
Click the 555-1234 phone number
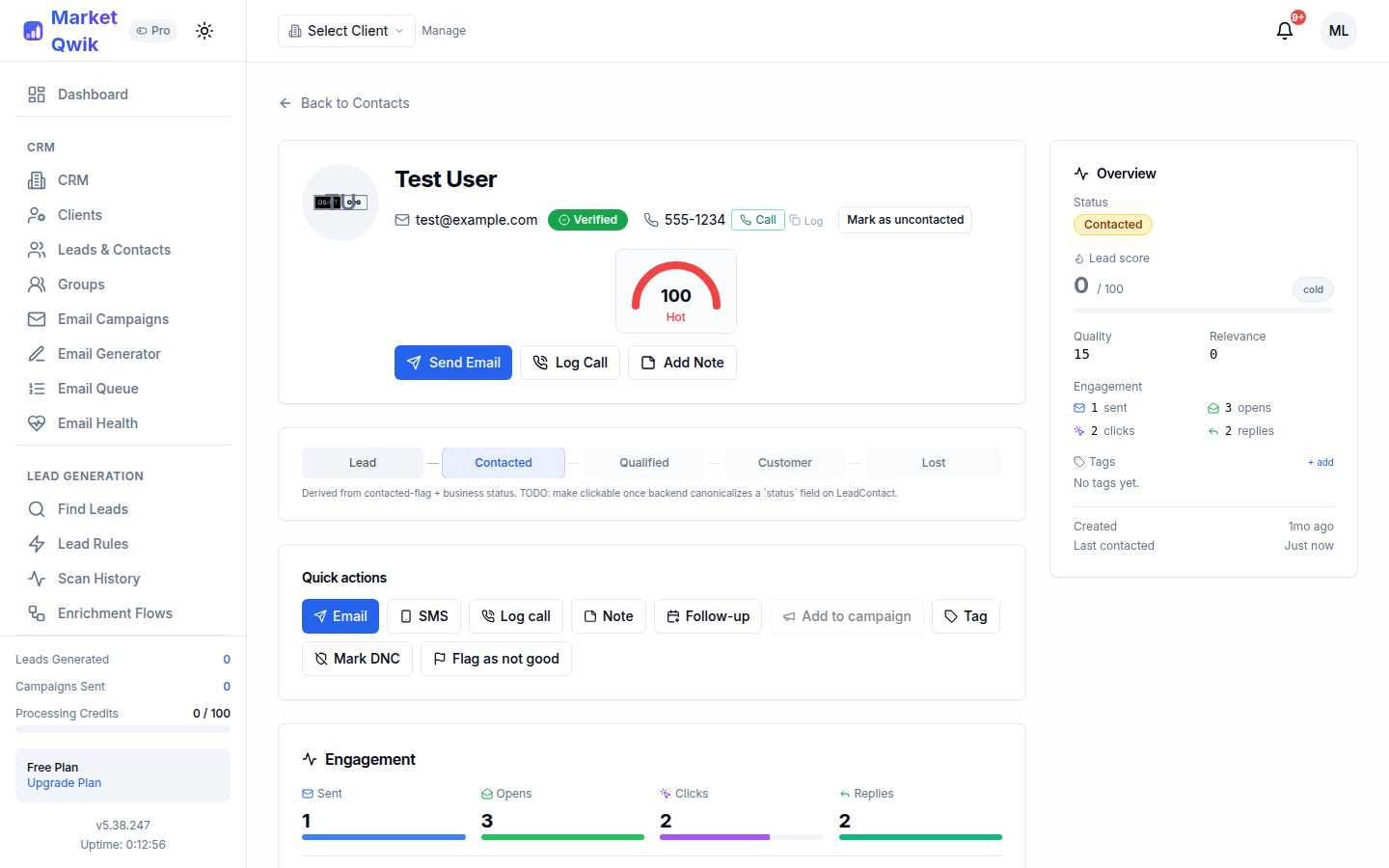tap(694, 220)
